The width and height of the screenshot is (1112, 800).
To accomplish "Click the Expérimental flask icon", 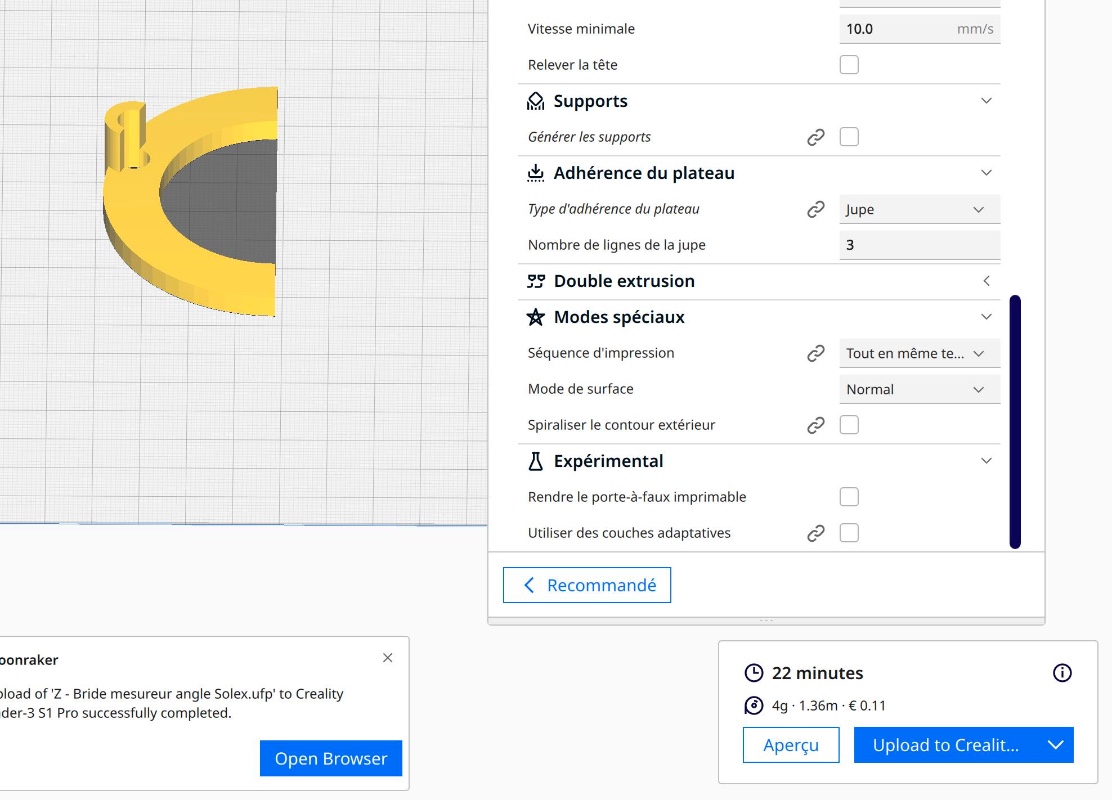I will (535, 461).
